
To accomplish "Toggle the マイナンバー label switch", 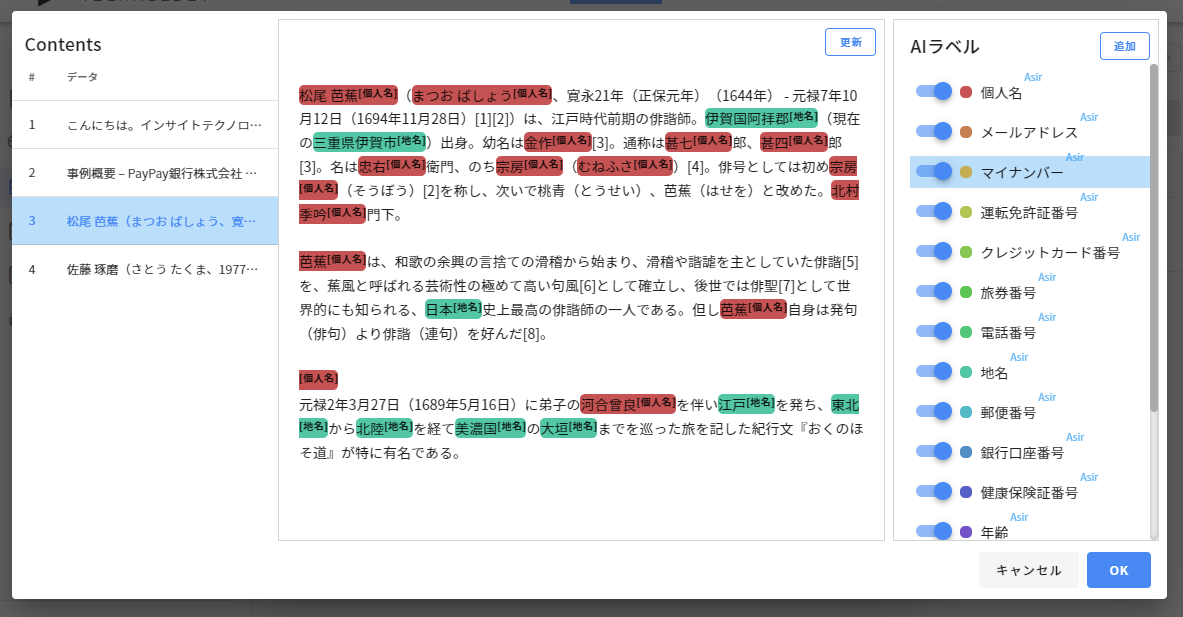I will point(934,171).
